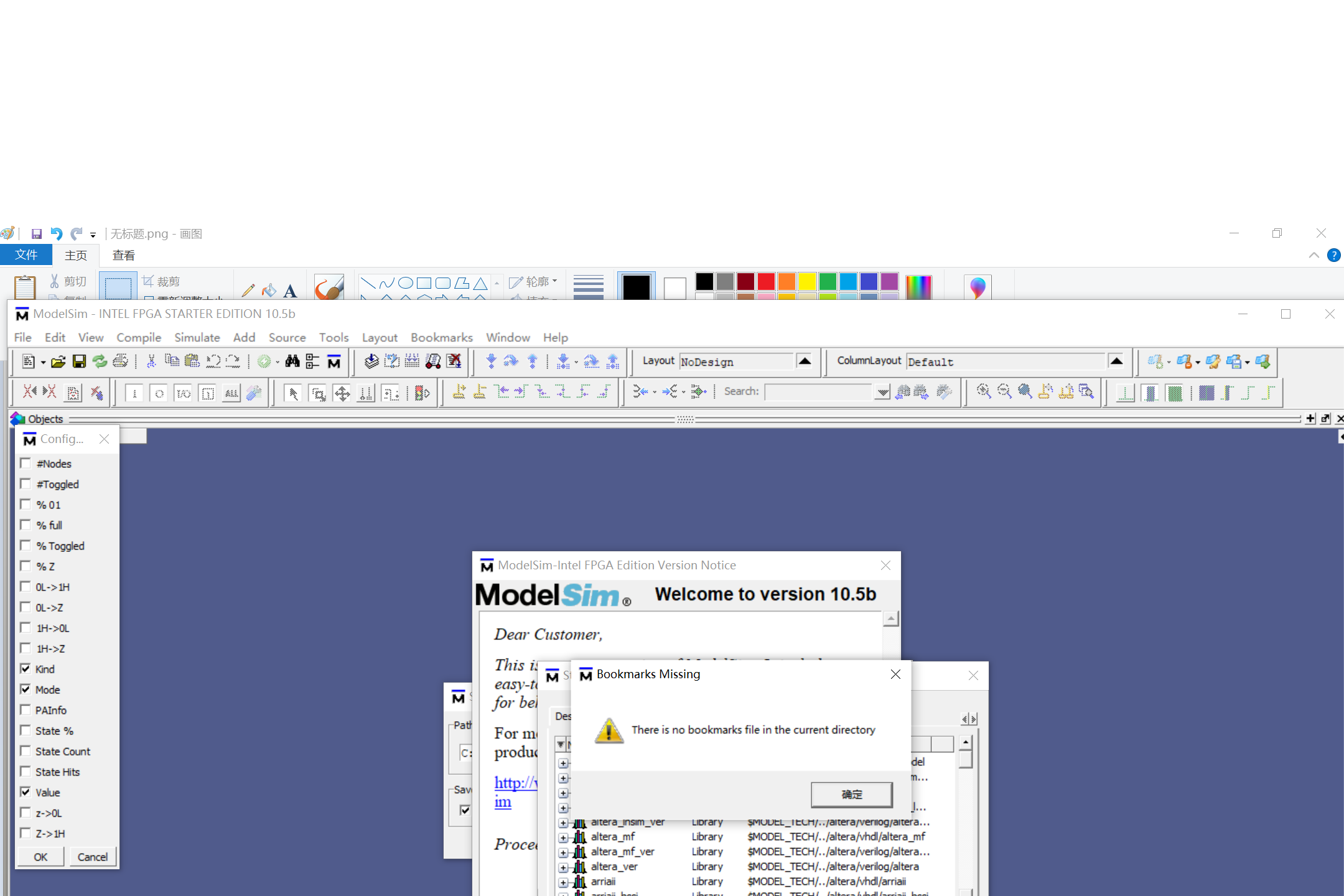Image resolution: width=1344 pixels, height=896 pixels.
Task: Expand the altera_mf library tree node
Action: point(563,838)
